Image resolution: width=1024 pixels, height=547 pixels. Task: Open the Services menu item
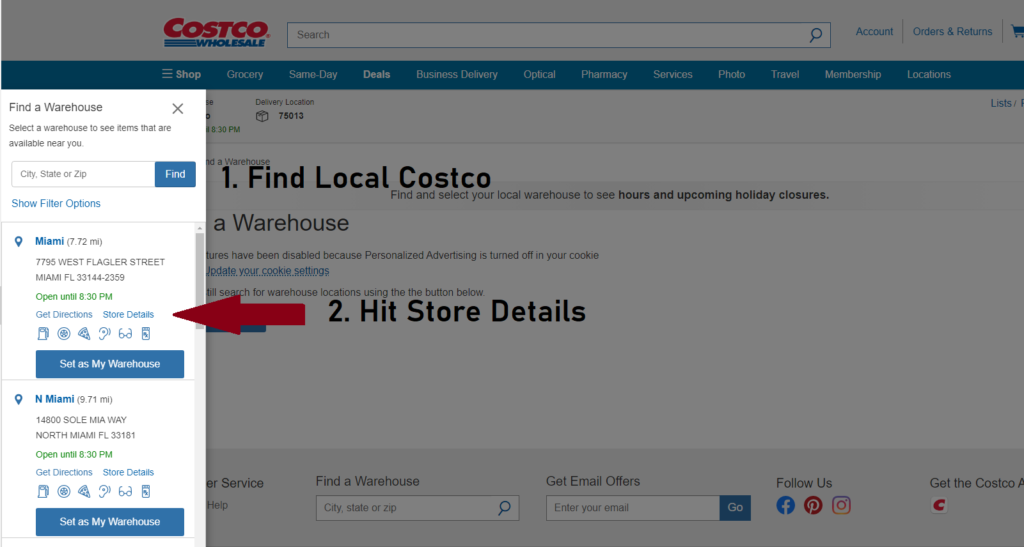point(673,74)
